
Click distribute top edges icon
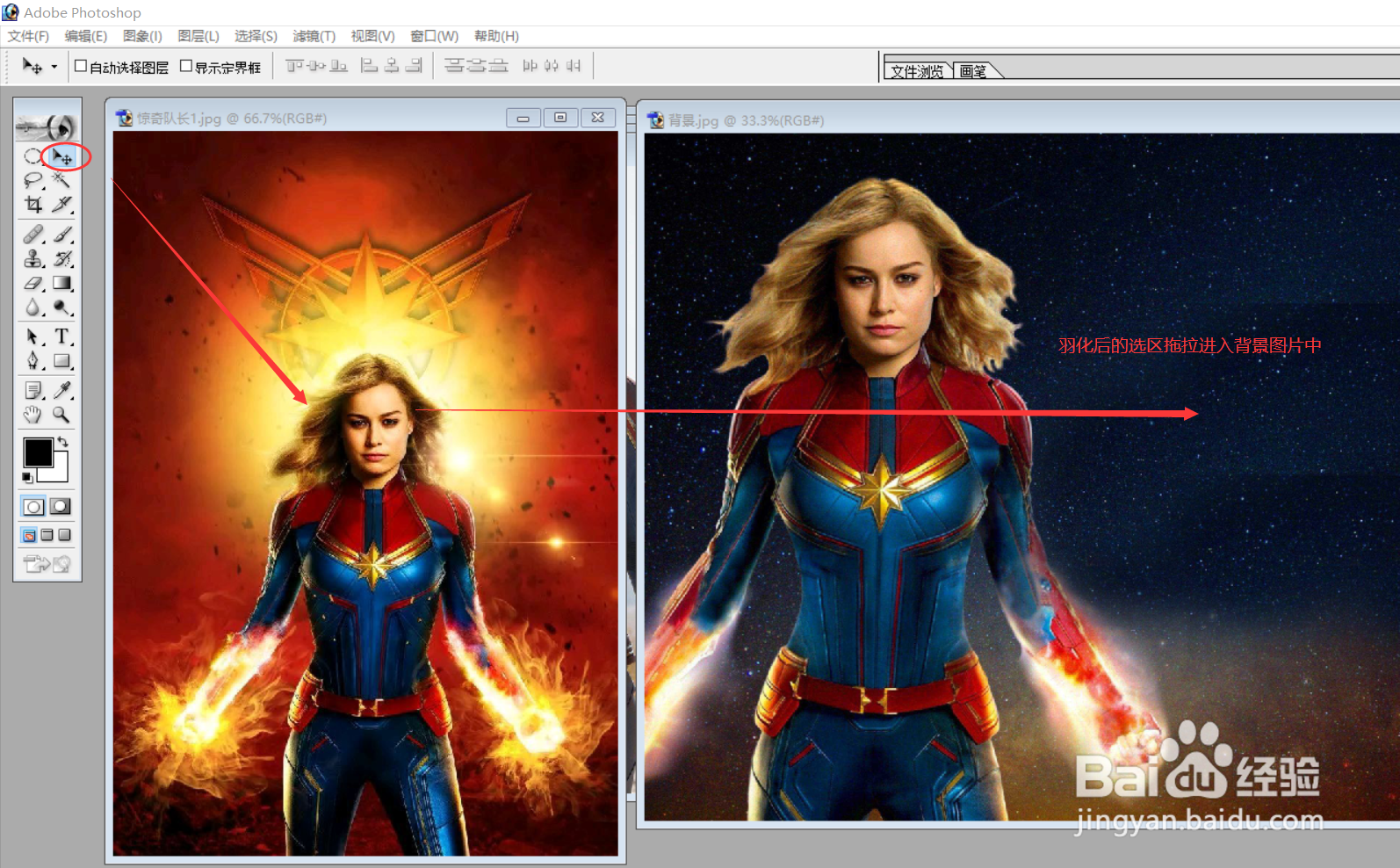pyautogui.click(x=454, y=66)
